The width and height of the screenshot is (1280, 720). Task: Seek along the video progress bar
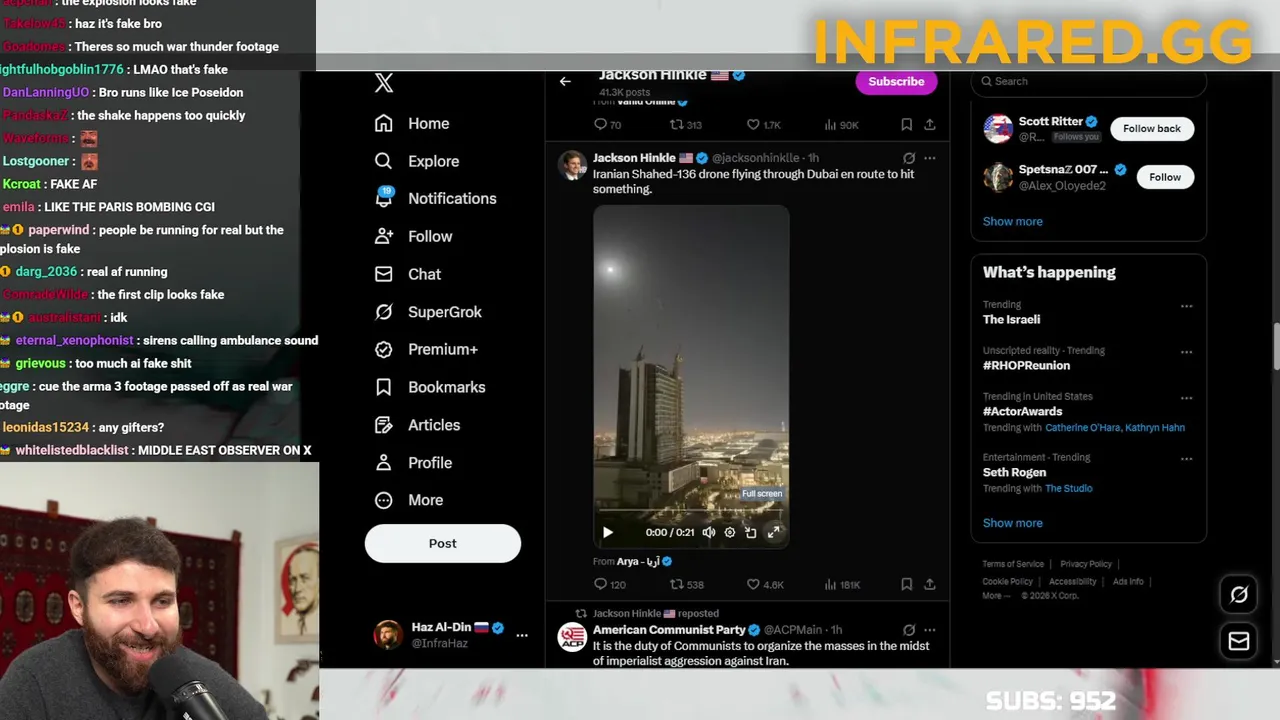691,511
